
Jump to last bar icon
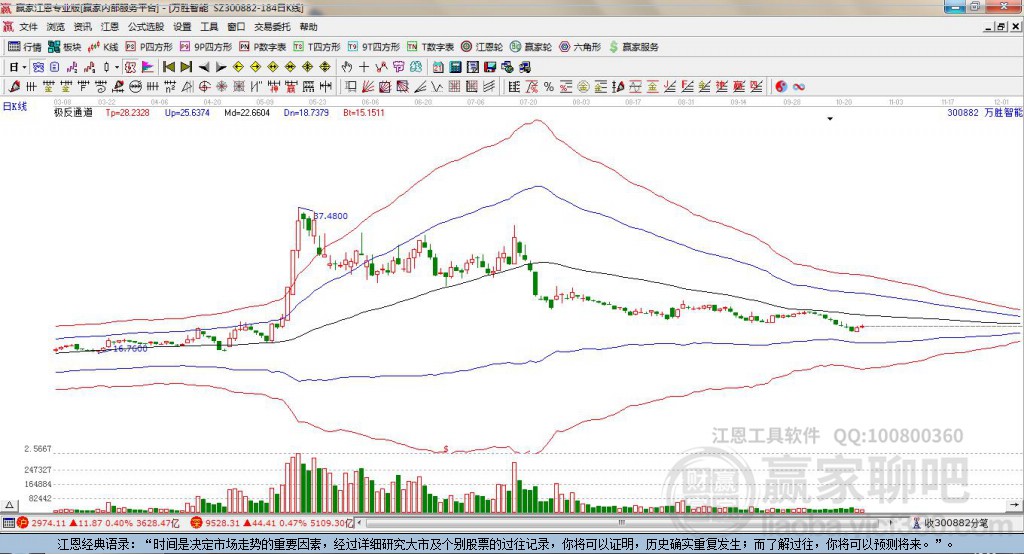point(186,67)
